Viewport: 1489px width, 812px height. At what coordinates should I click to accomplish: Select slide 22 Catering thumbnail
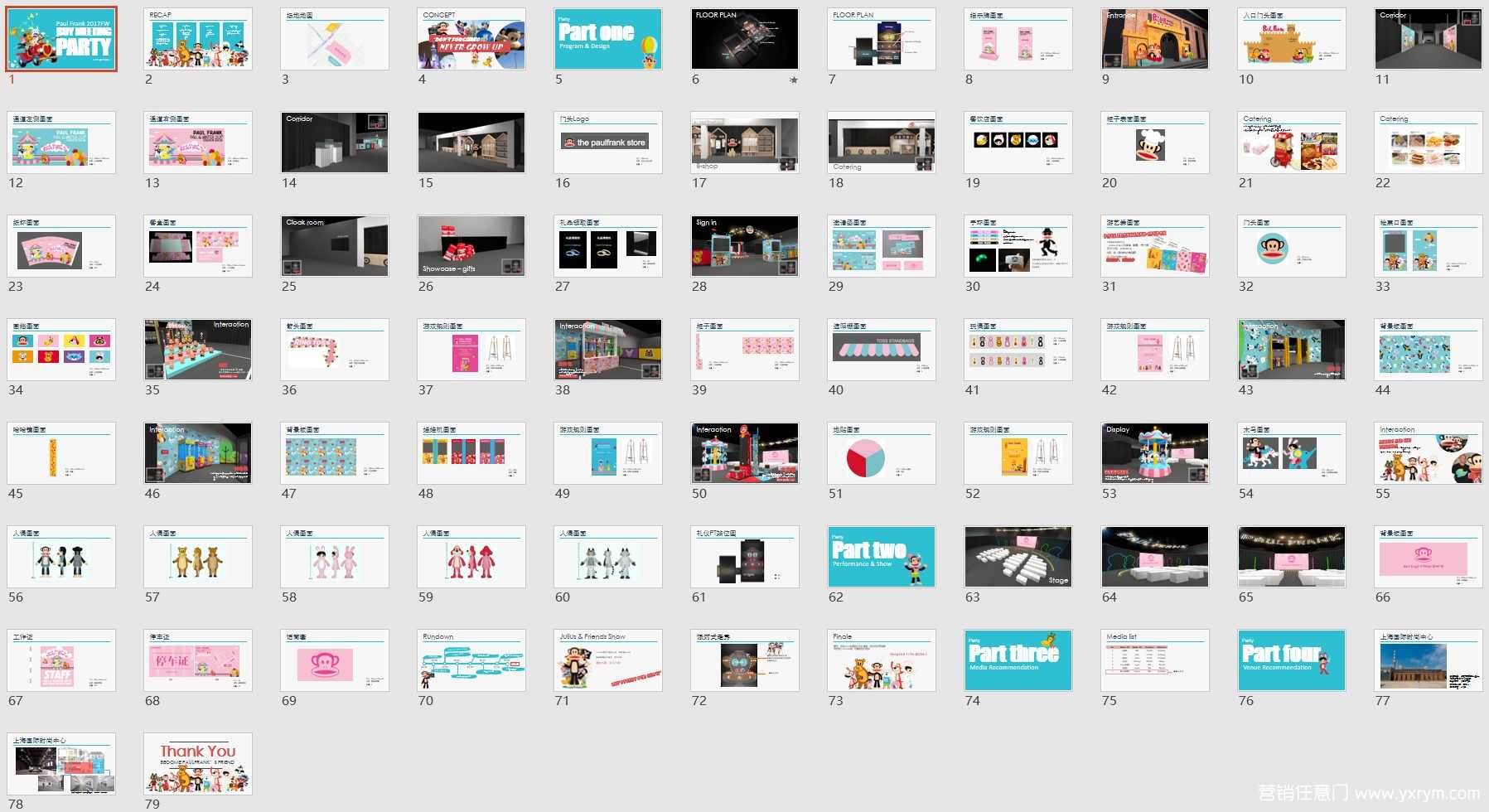point(1429,143)
